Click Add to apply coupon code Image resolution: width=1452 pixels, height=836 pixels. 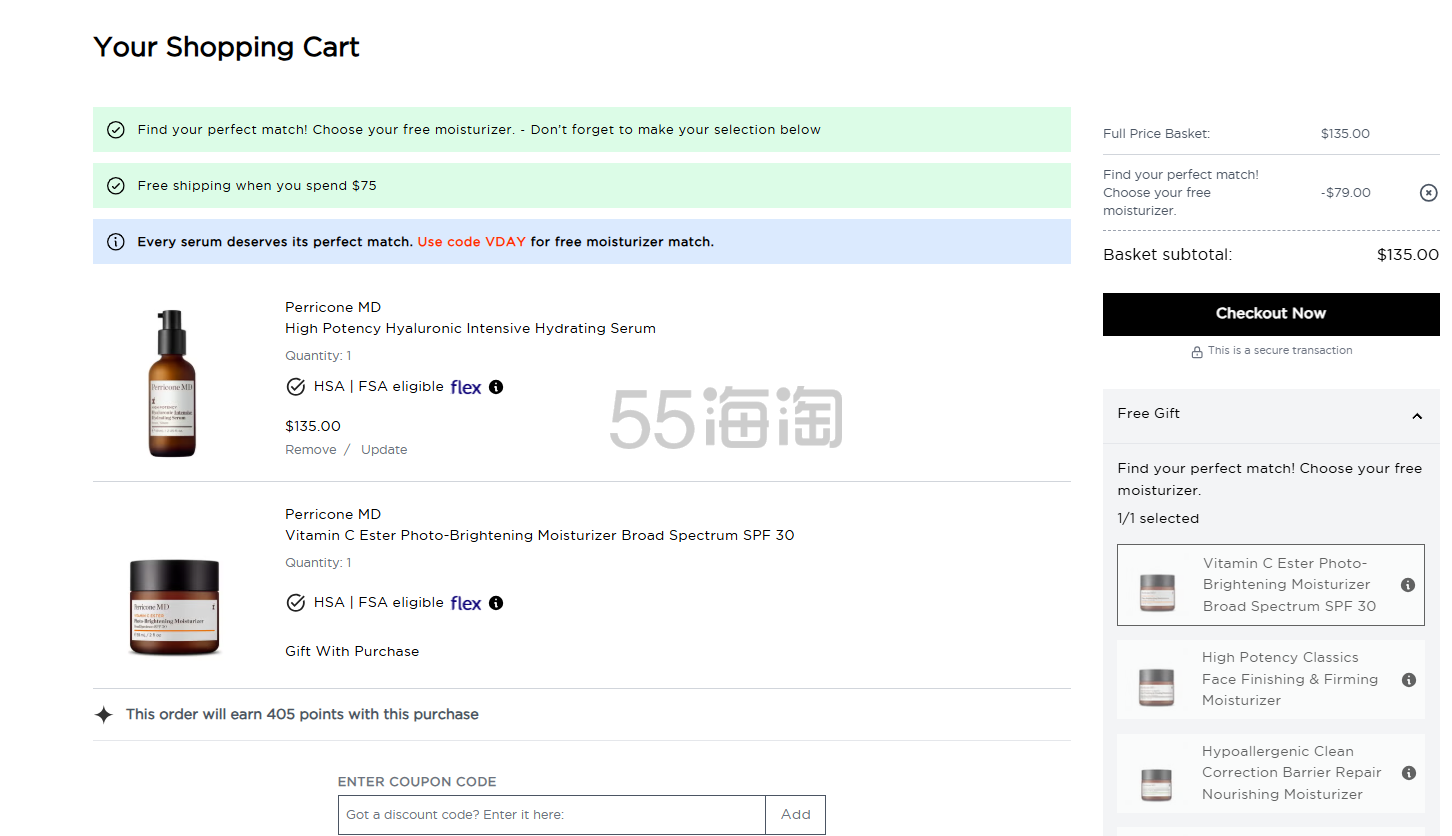[x=795, y=815]
